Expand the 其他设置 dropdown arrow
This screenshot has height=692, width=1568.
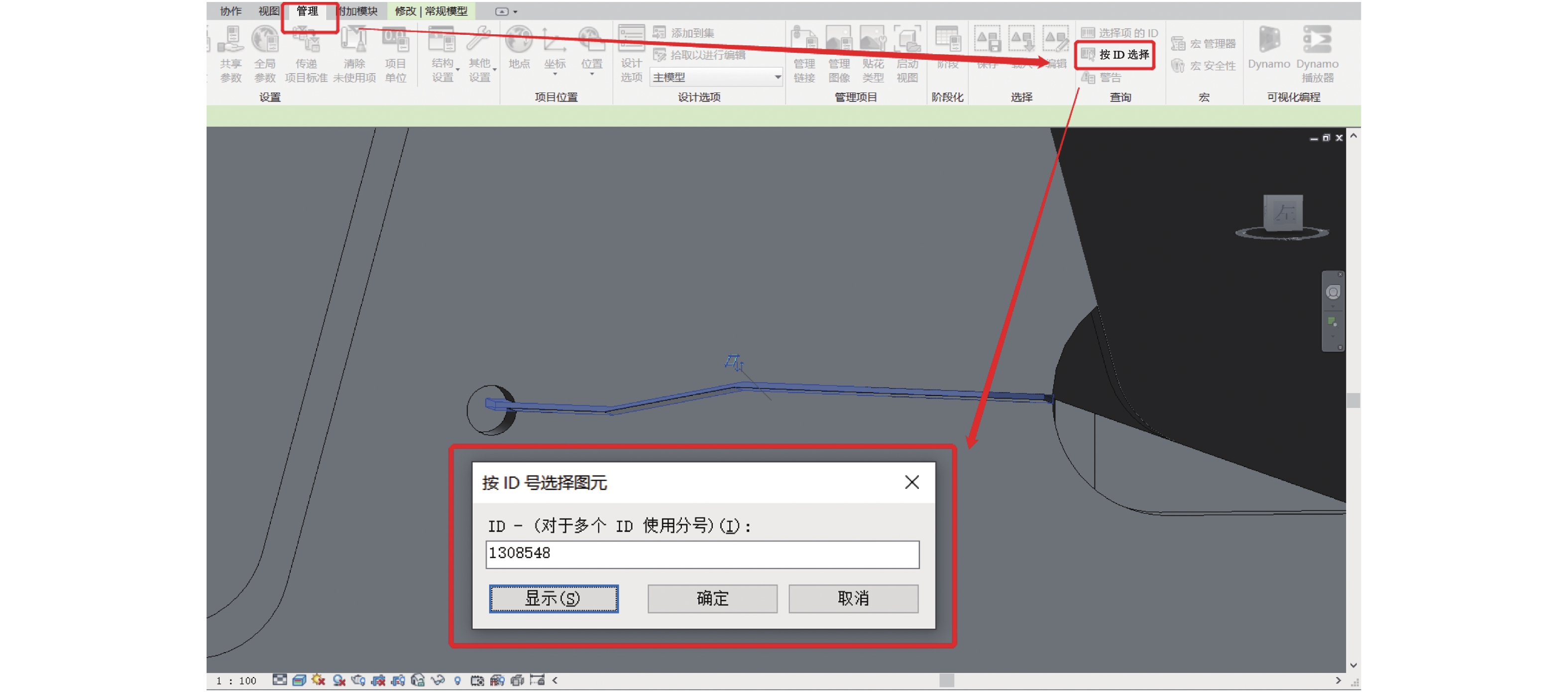tap(494, 70)
